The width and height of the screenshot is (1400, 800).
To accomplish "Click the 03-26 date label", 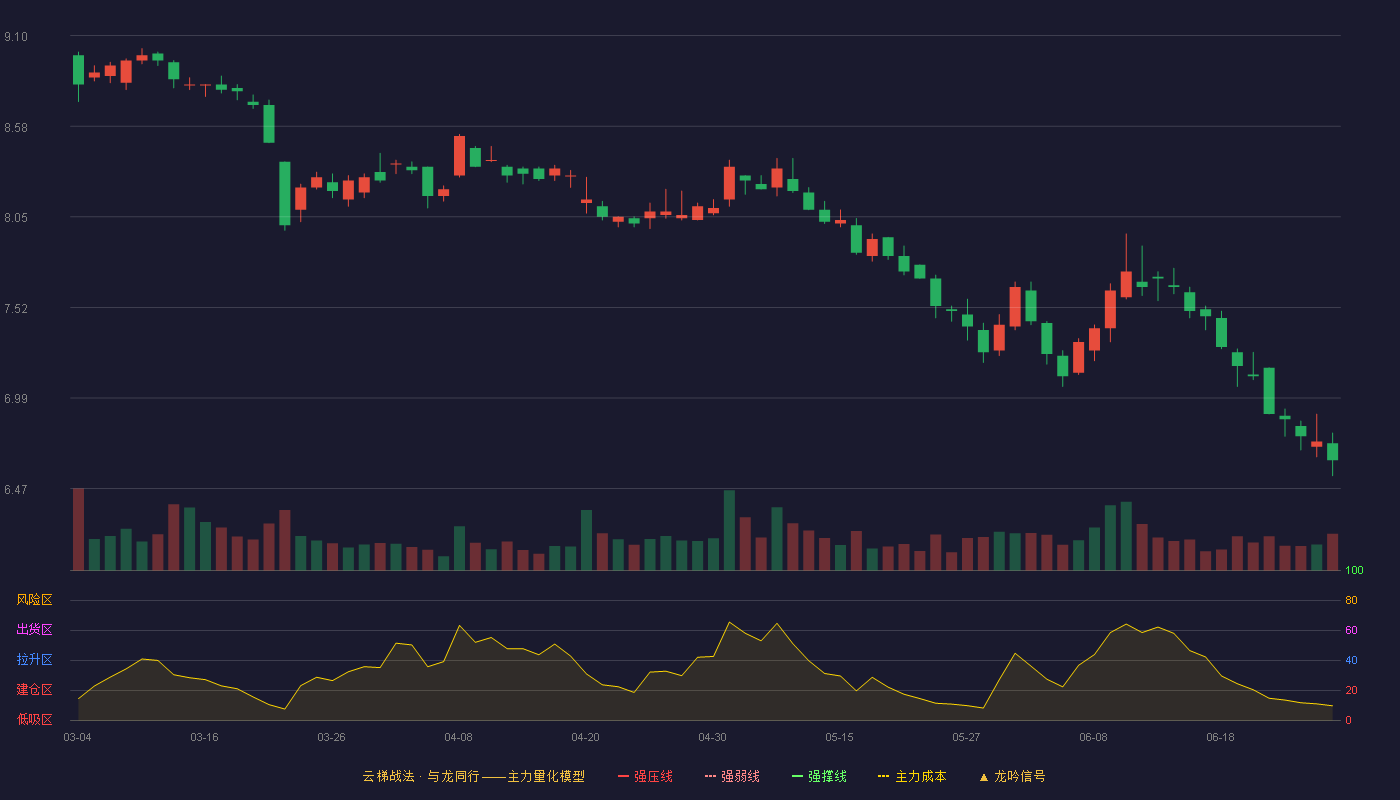I will click(331, 737).
